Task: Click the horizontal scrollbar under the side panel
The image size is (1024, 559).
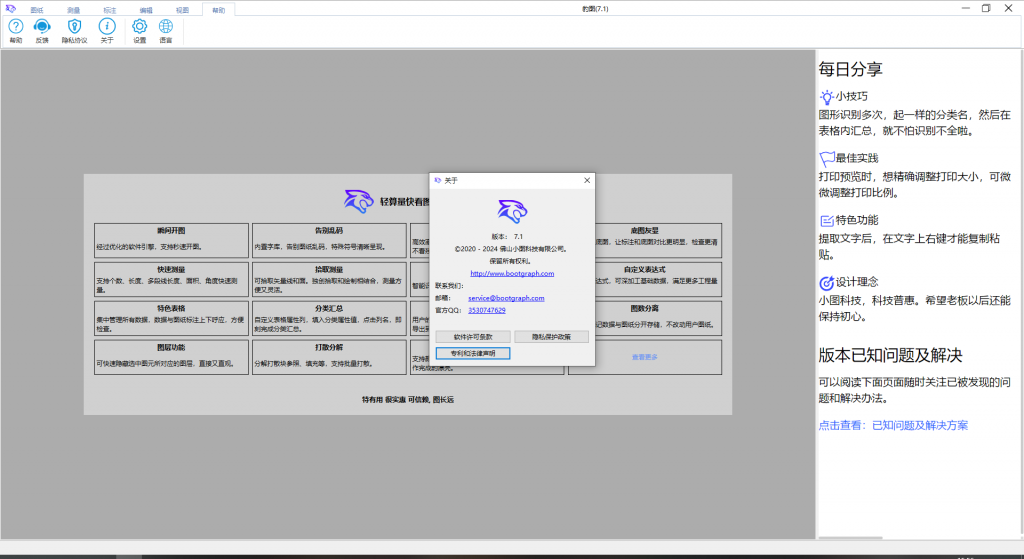Action: pyautogui.click(x=850, y=538)
